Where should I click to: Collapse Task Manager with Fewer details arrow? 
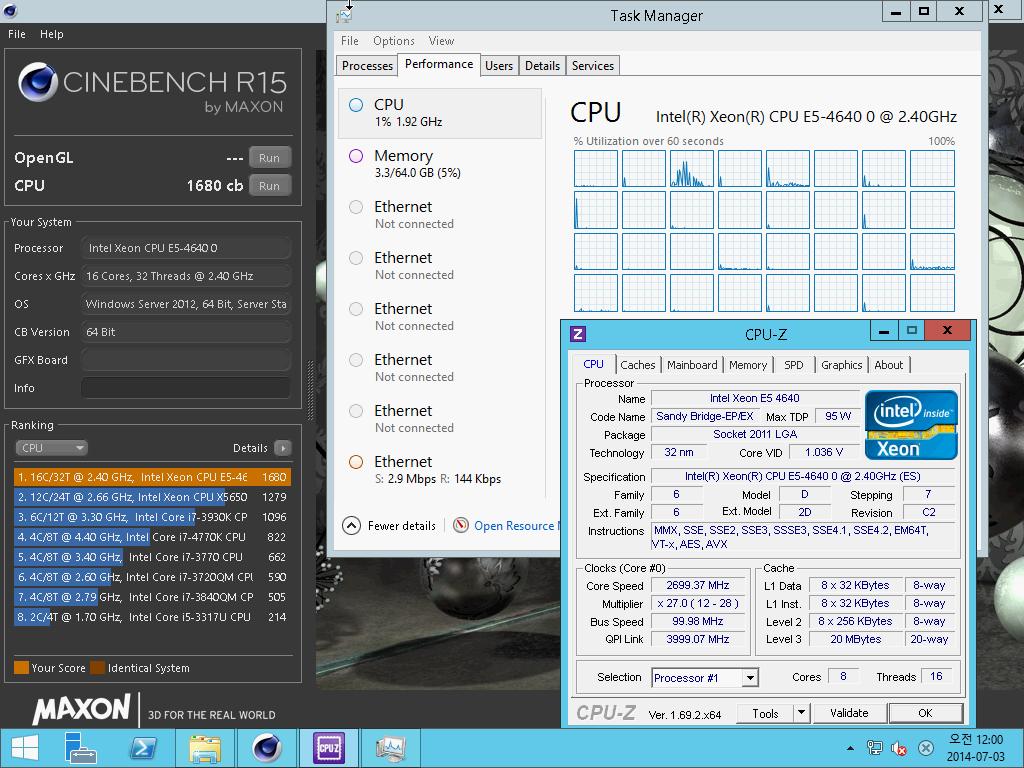(351, 525)
